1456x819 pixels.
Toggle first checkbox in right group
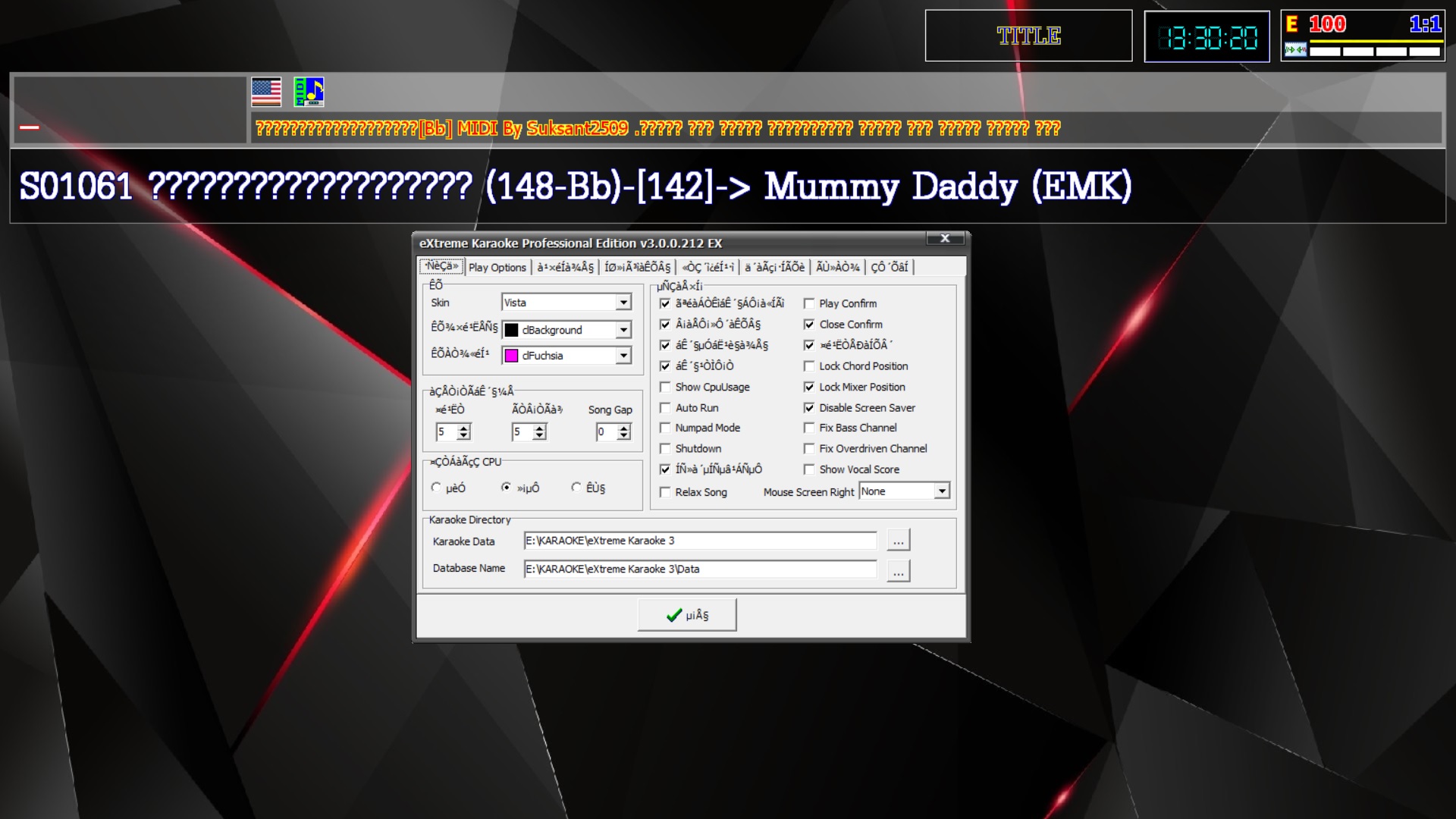665,303
